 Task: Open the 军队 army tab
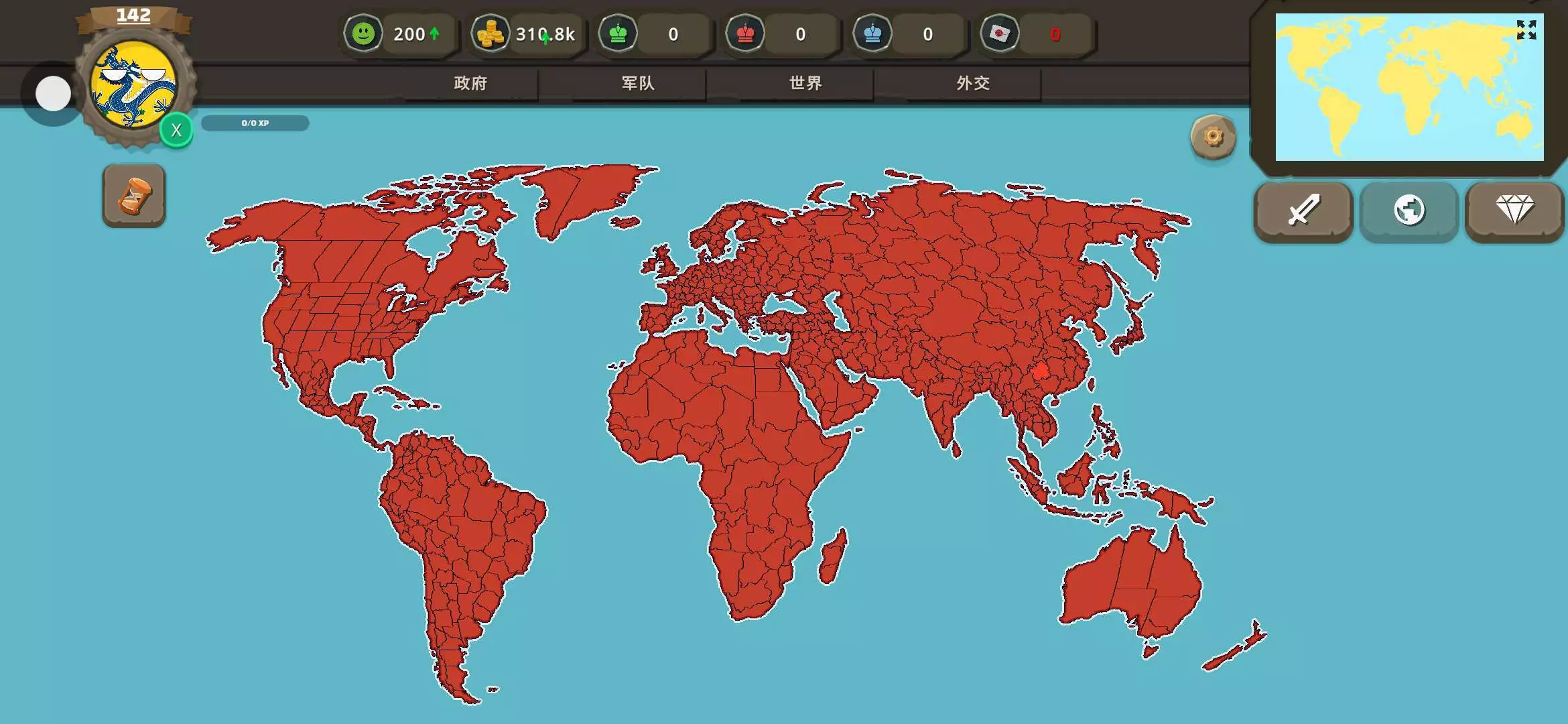(638, 83)
